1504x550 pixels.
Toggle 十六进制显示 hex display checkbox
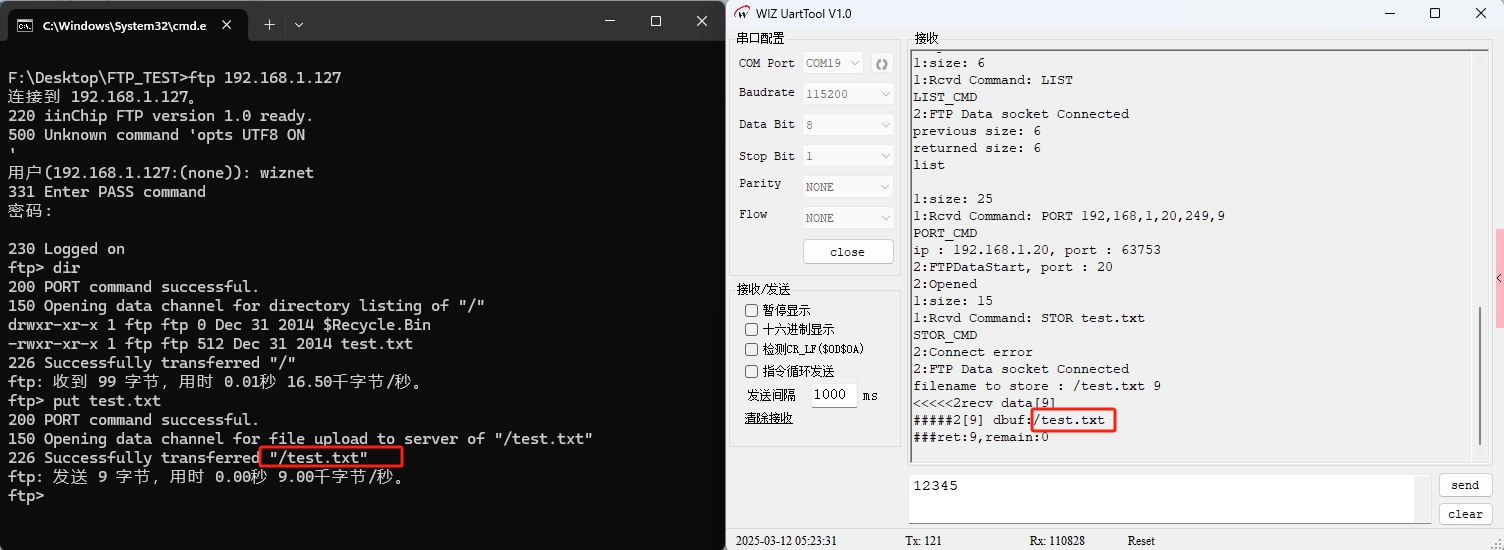point(752,330)
